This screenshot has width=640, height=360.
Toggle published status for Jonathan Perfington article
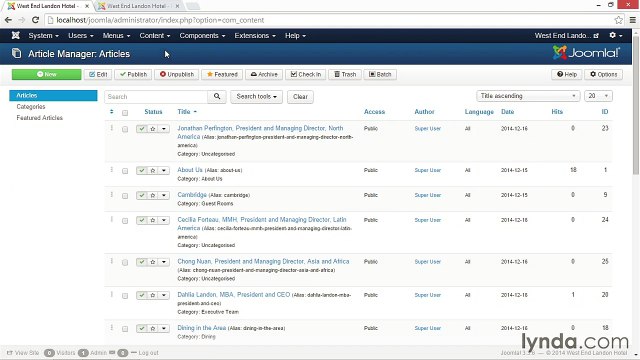click(142, 129)
